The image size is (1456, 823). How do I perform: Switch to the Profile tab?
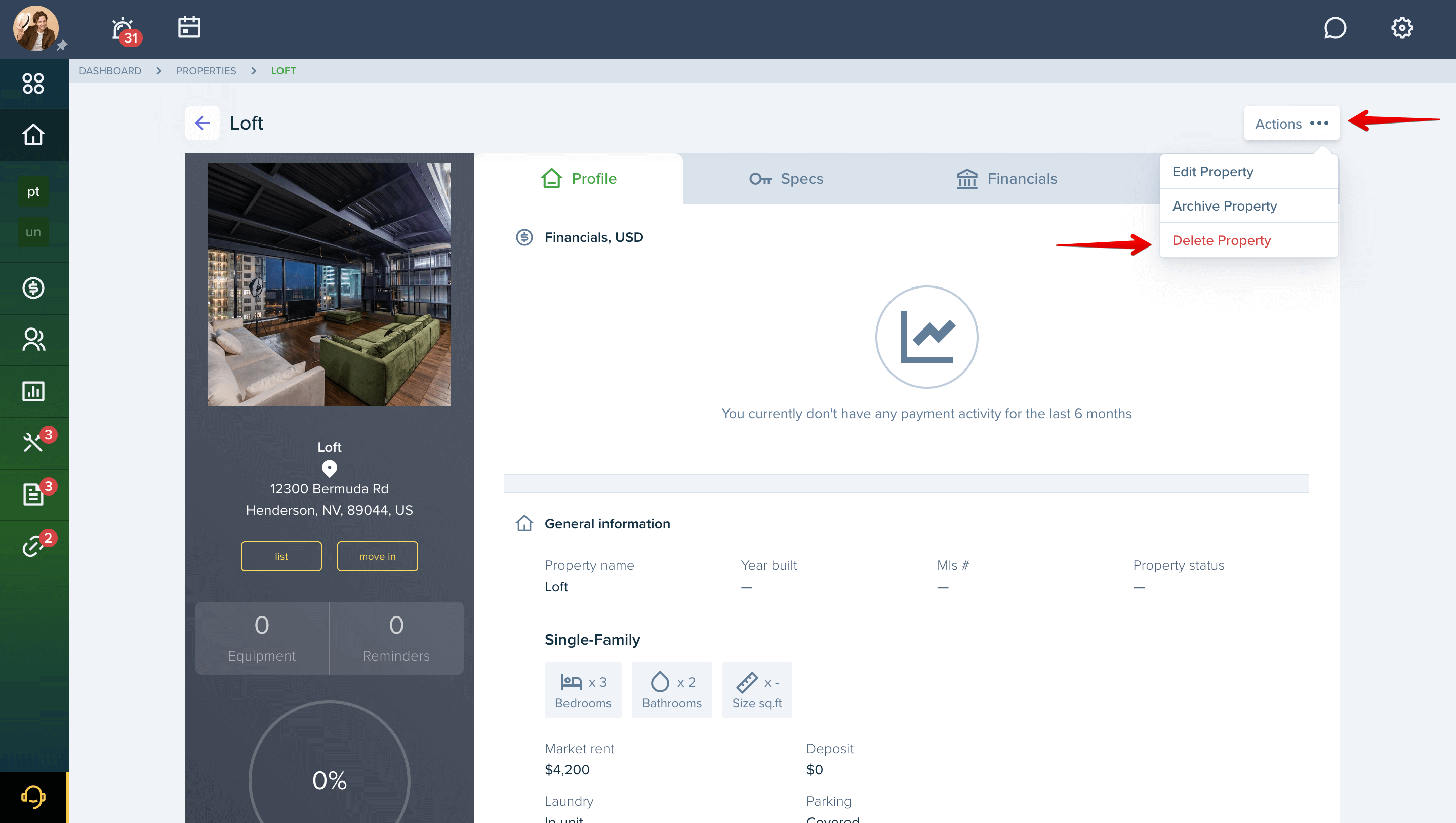coord(578,179)
